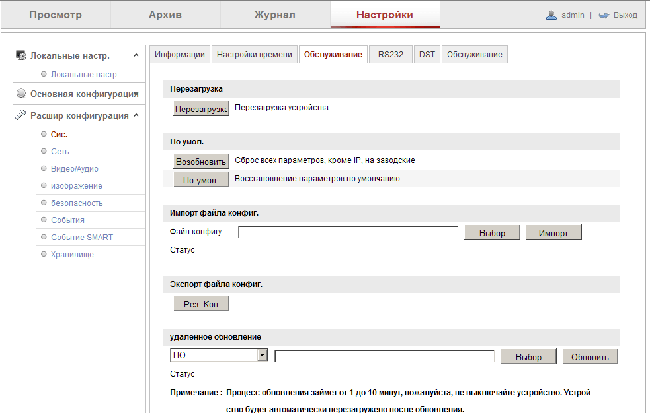Open the Настройки времени sub-tab
Viewport: 650px width, 413px height.
[255, 54]
